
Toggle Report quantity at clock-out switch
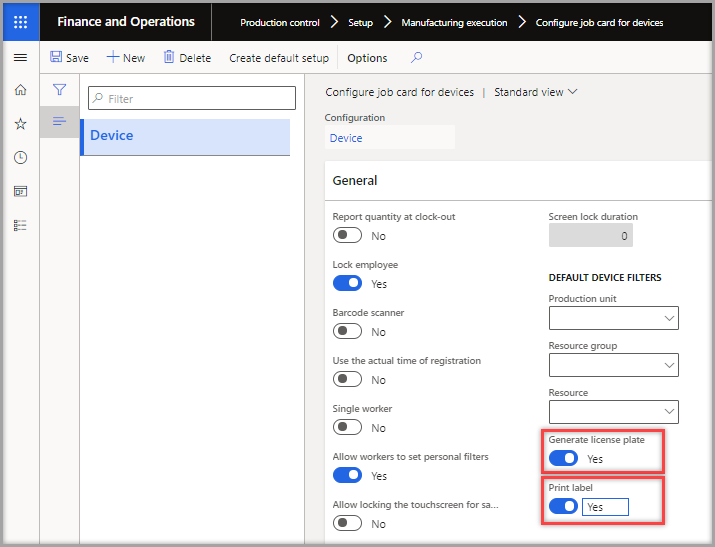pyautogui.click(x=347, y=235)
